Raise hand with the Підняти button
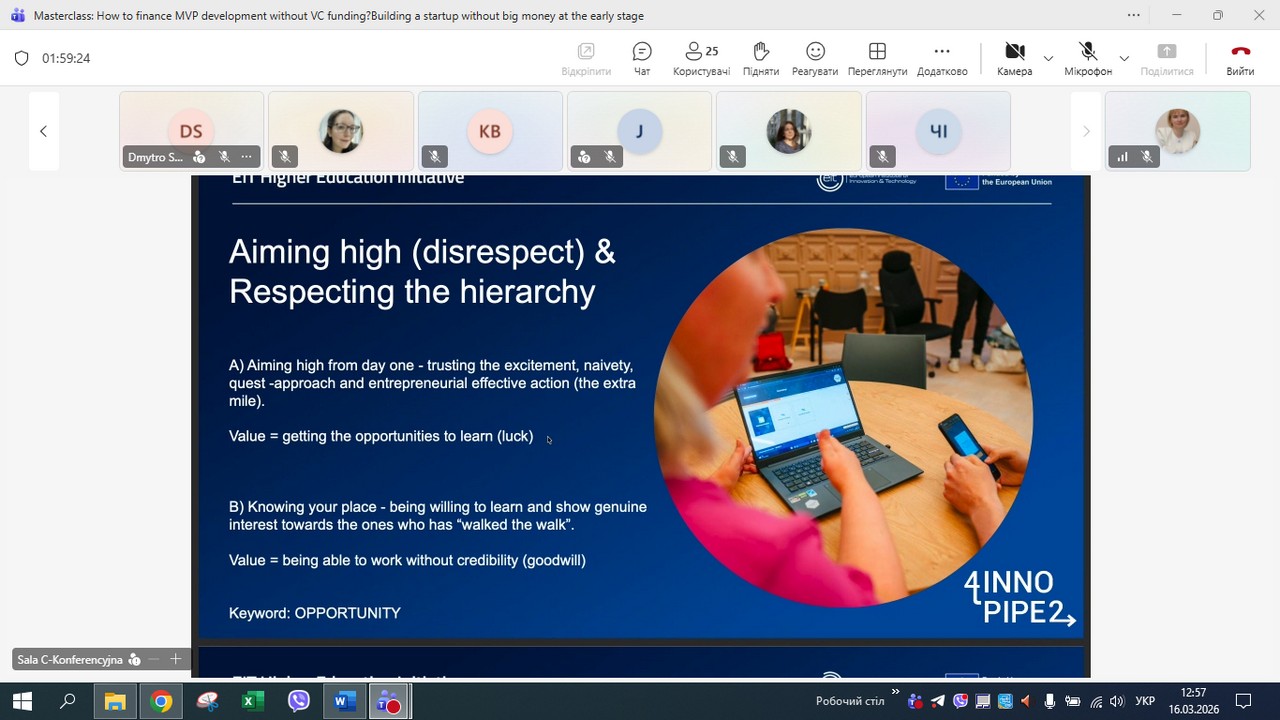The height and width of the screenshot is (720, 1280). [x=760, y=58]
